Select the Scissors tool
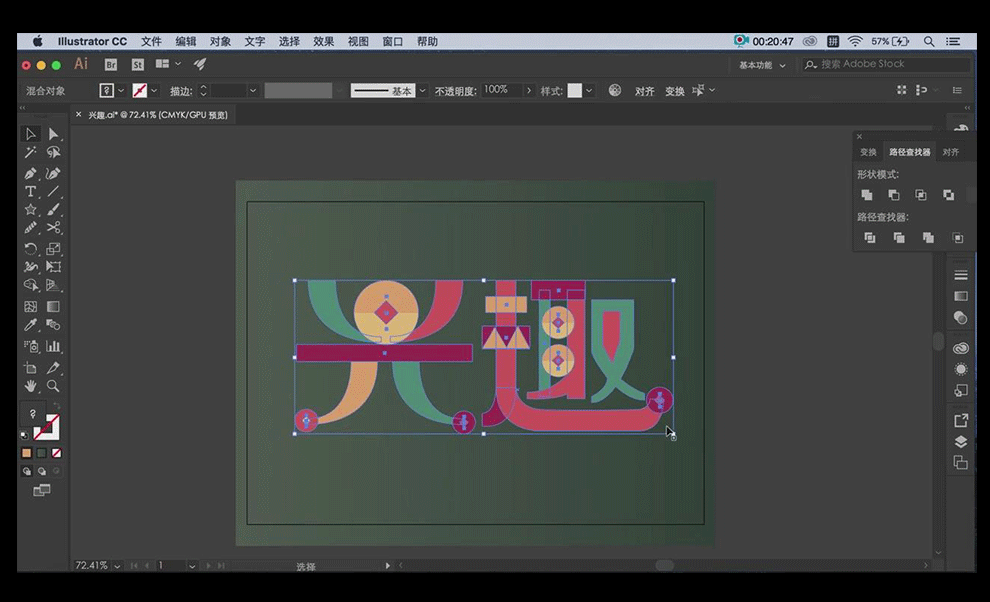The width and height of the screenshot is (990, 602). pyautogui.click(x=53, y=229)
